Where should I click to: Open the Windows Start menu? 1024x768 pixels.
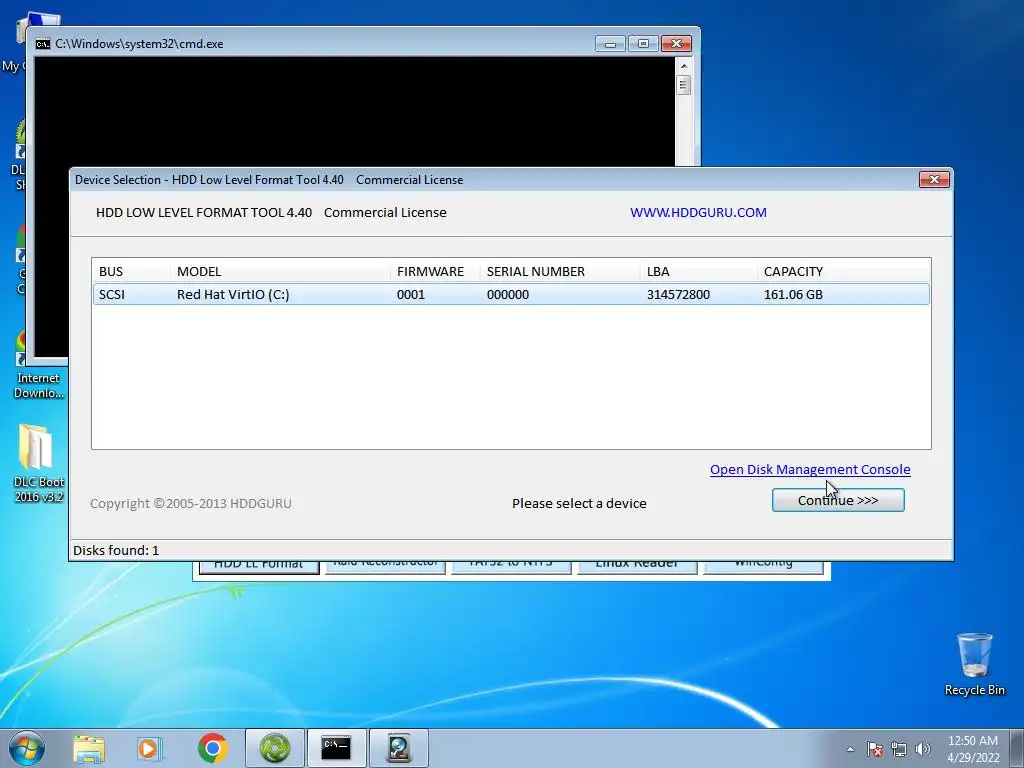pyautogui.click(x=27, y=748)
